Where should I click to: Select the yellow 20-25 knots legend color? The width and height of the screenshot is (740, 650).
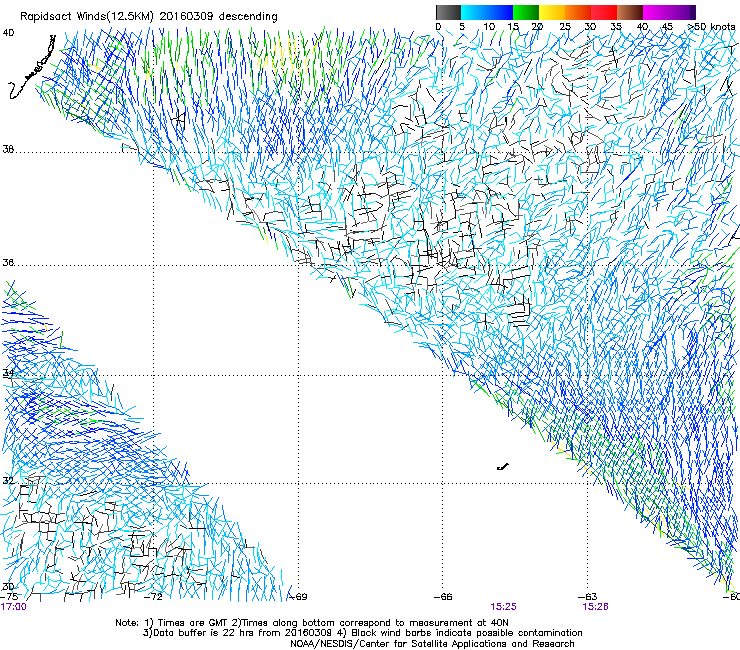(x=552, y=12)
